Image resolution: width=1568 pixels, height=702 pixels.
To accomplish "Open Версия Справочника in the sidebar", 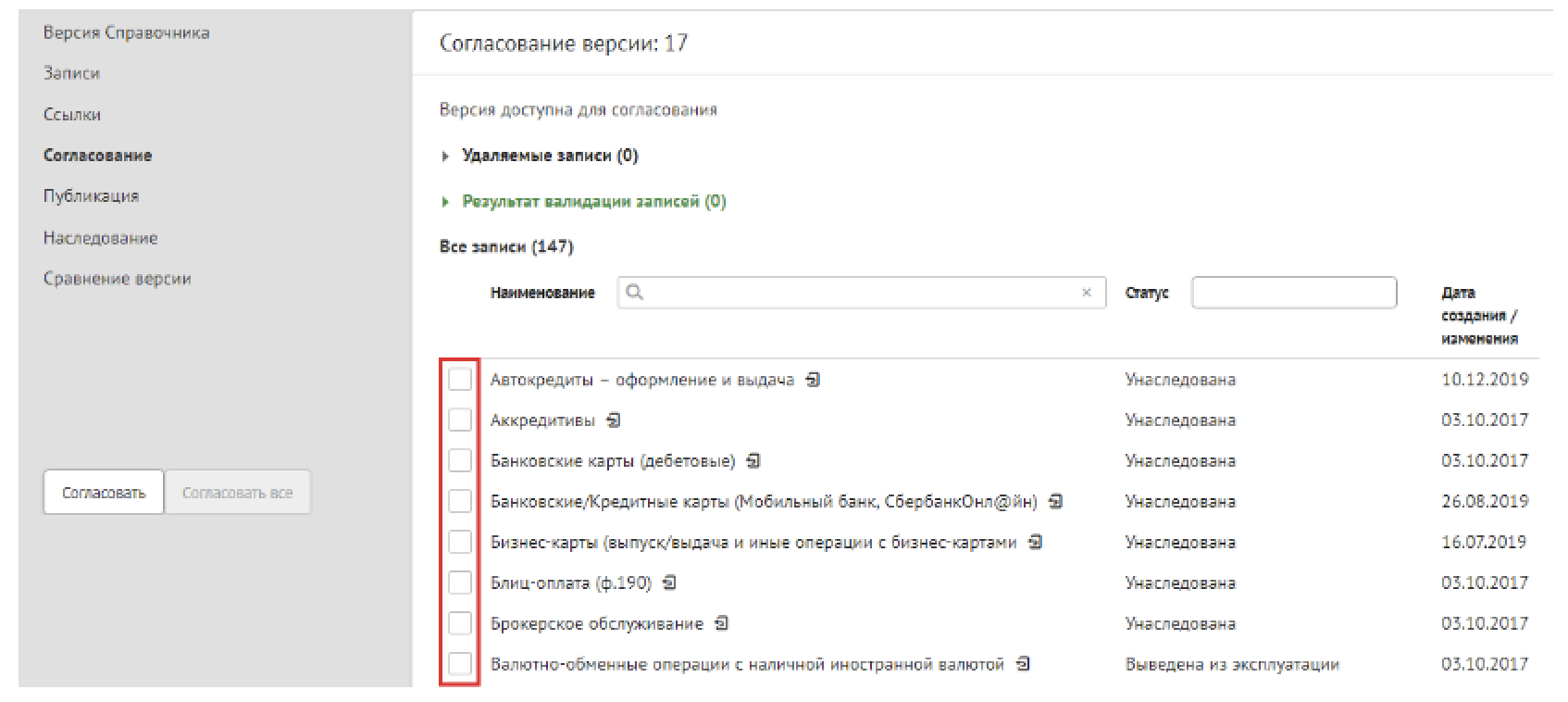I will click(x=126, y=32).
